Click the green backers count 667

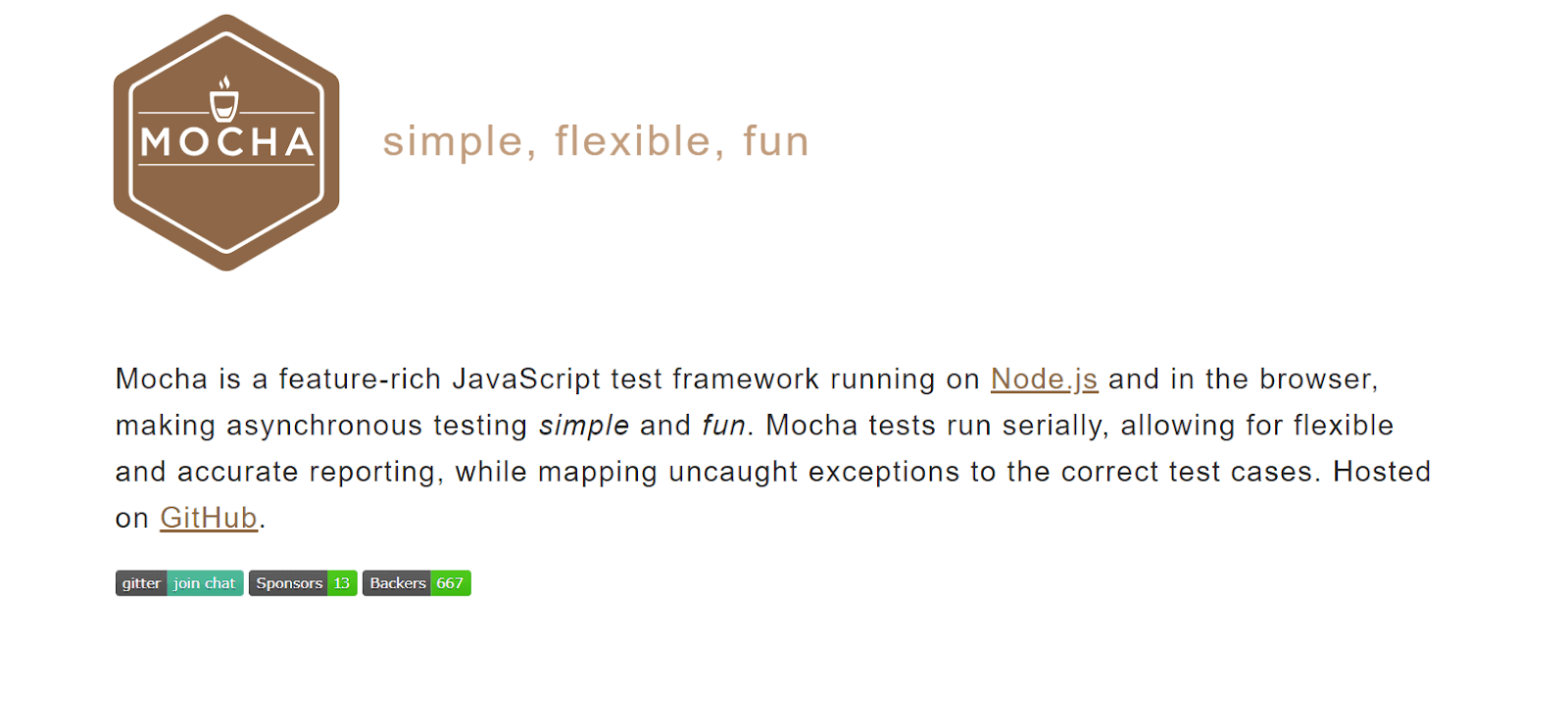click(x=450, y=583)
